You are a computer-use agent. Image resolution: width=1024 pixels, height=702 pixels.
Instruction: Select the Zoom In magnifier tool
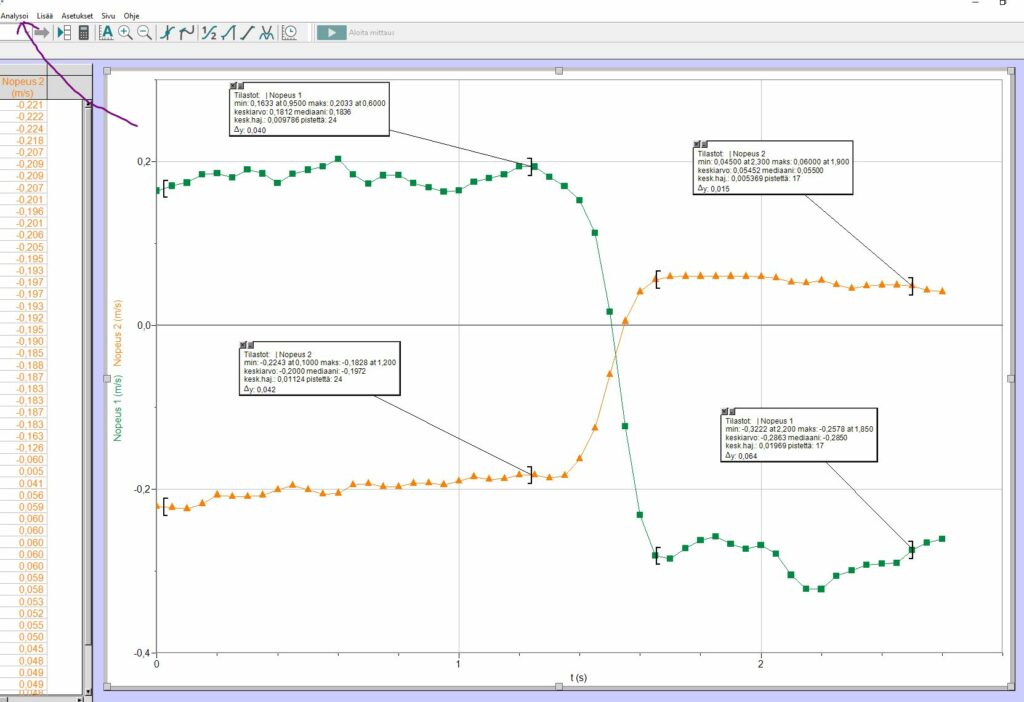[125, 32]
